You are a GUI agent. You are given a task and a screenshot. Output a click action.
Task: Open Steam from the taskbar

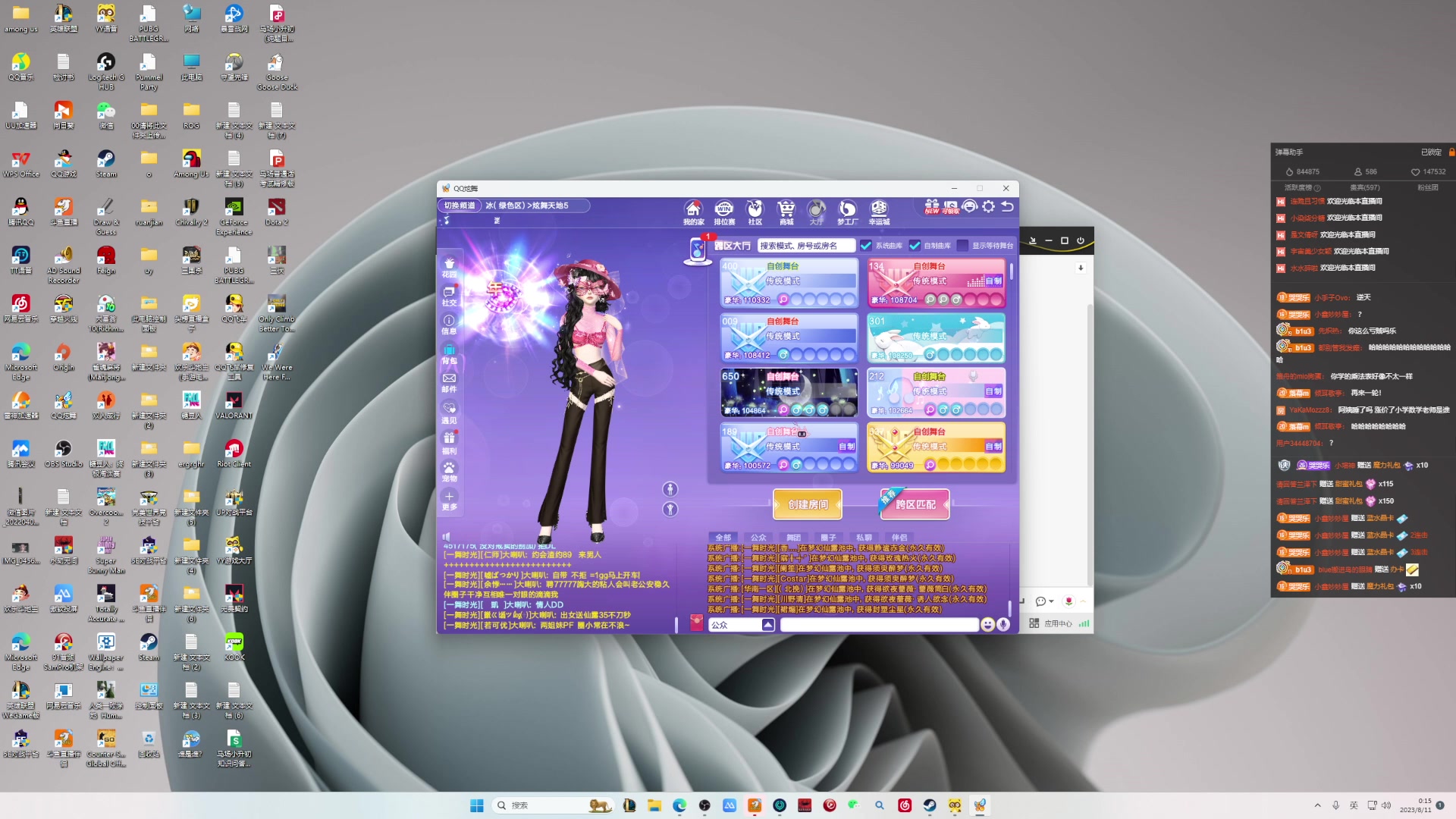930,805
